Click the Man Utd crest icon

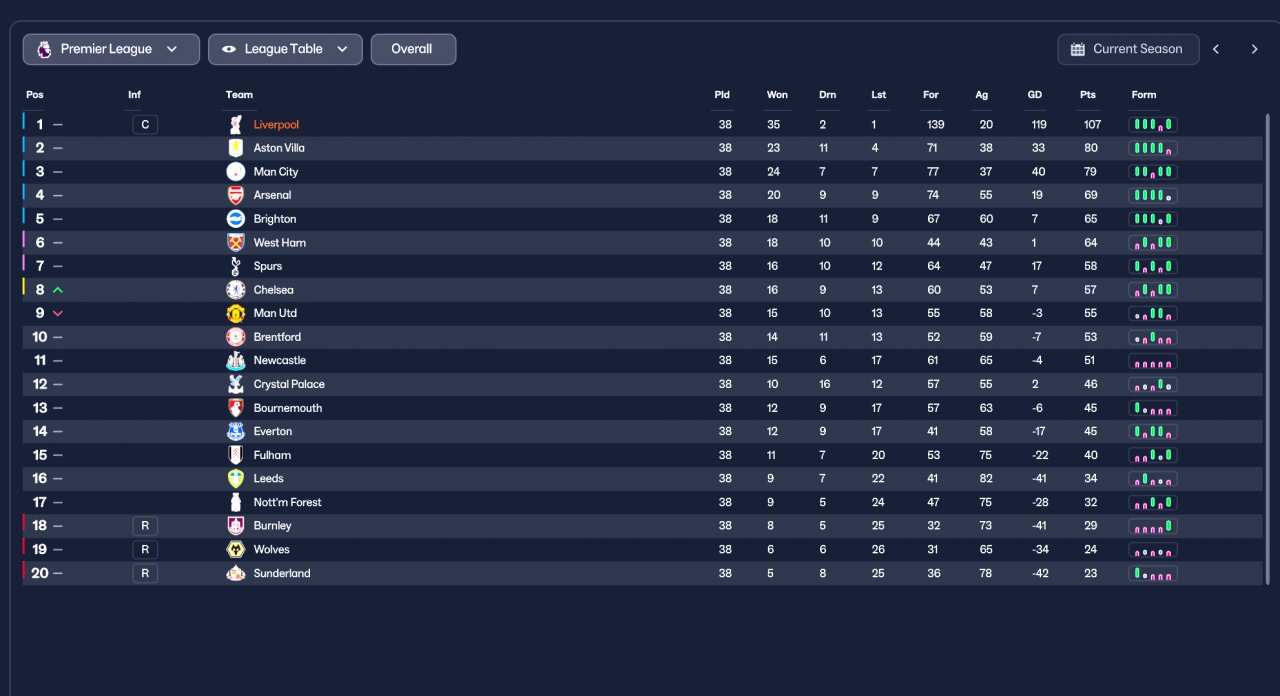point(236,313)
